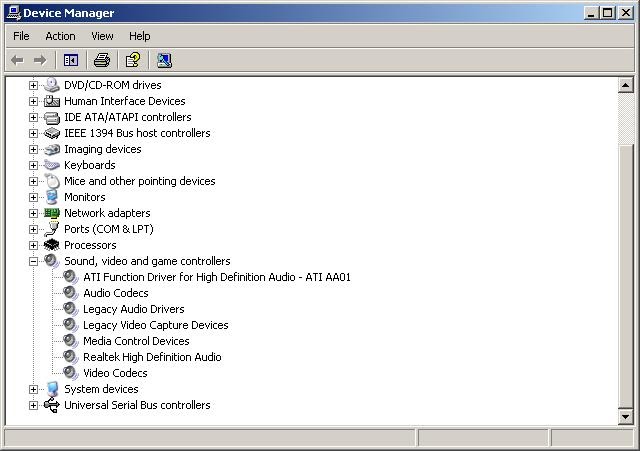Expand the System devices node
Image resolution: width=640 pixels, height=451 pixels.
[x=33, y=389]
